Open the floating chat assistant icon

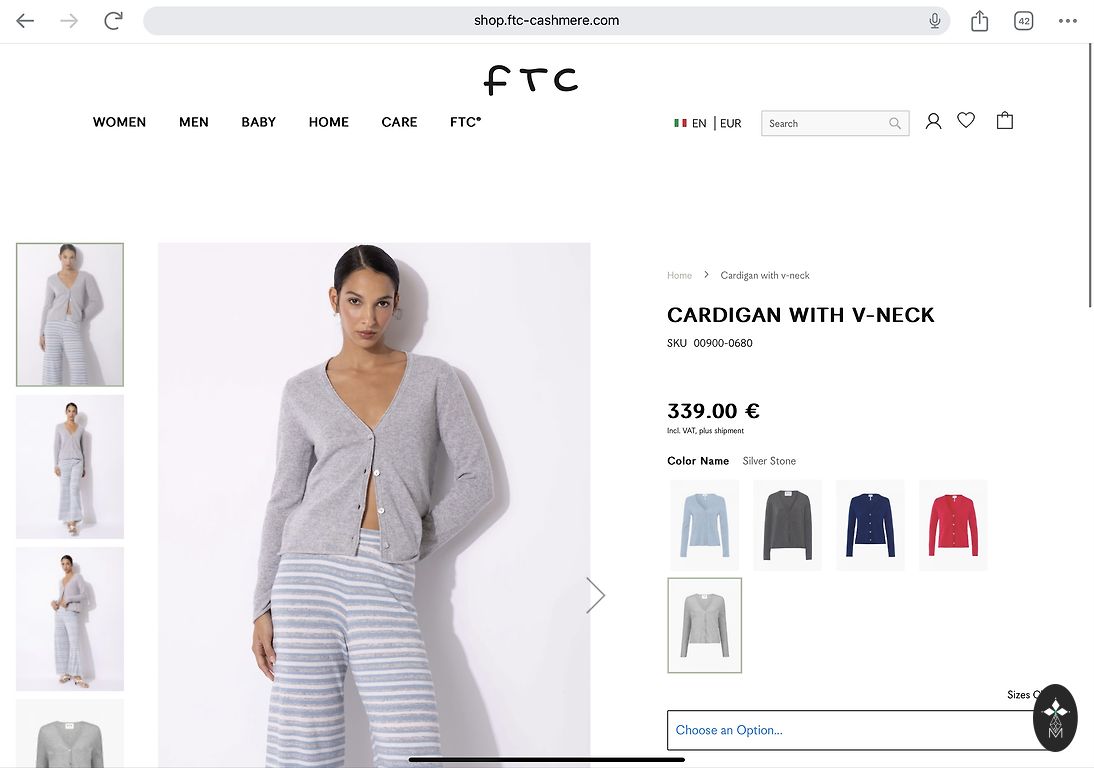1055,718
